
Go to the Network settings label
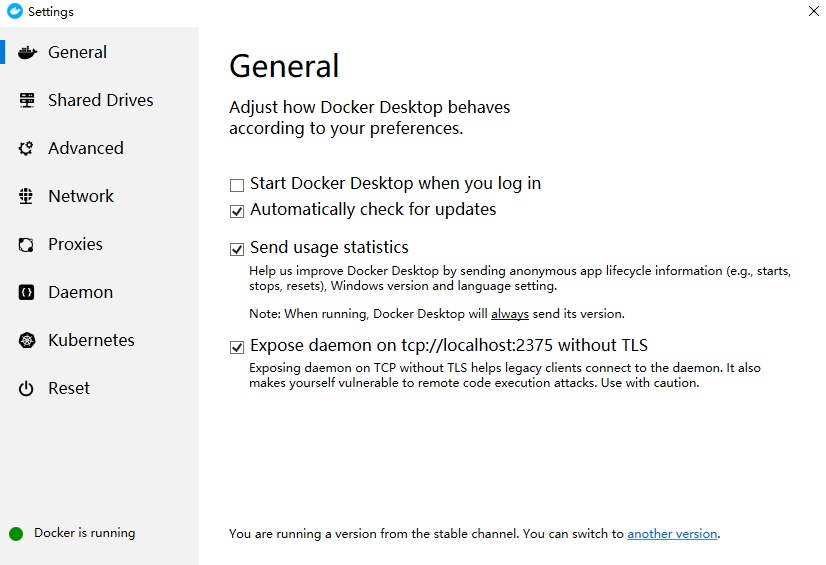pos(81,196)
